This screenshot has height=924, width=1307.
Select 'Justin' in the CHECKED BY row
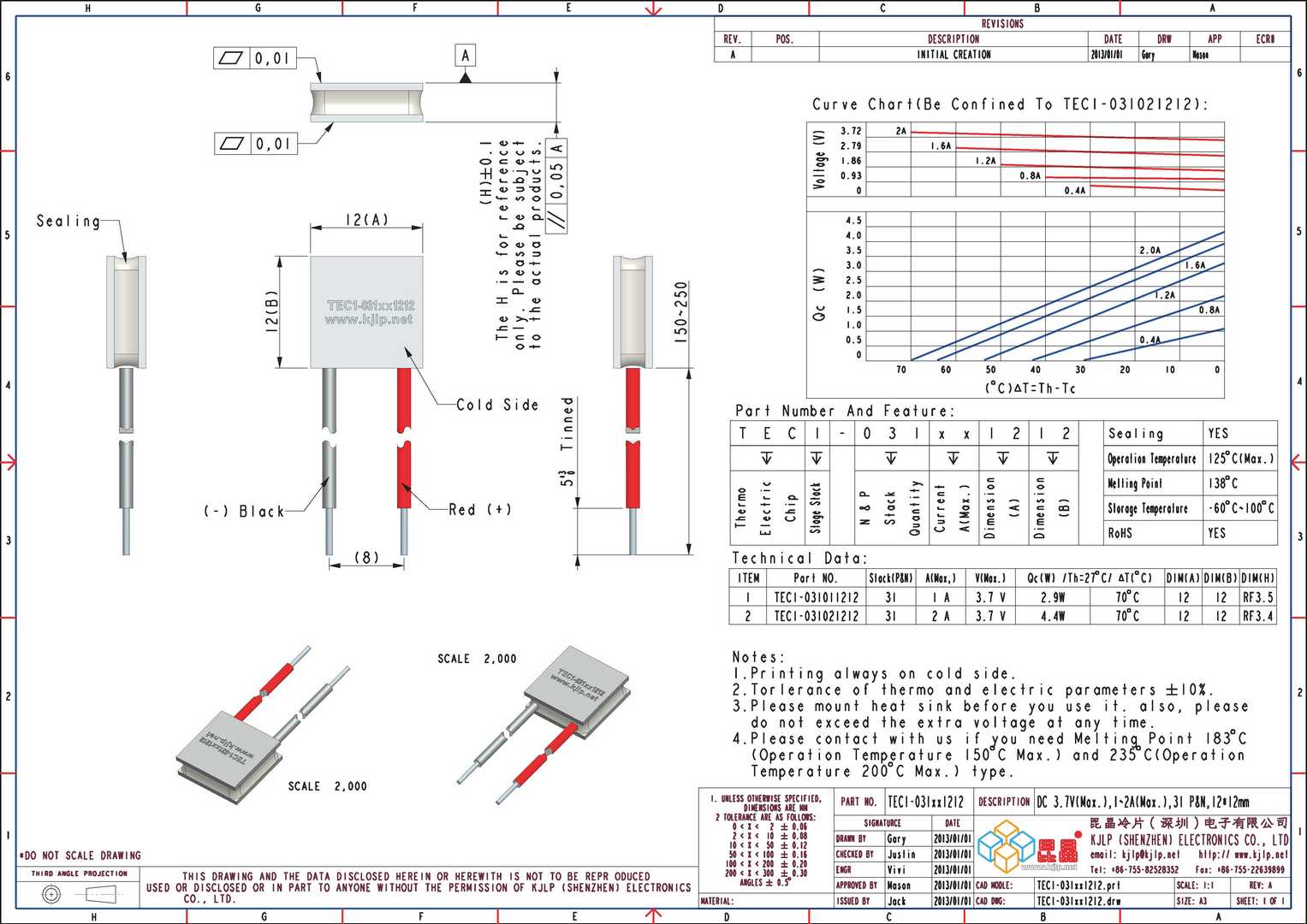click(x=901, y=854)
